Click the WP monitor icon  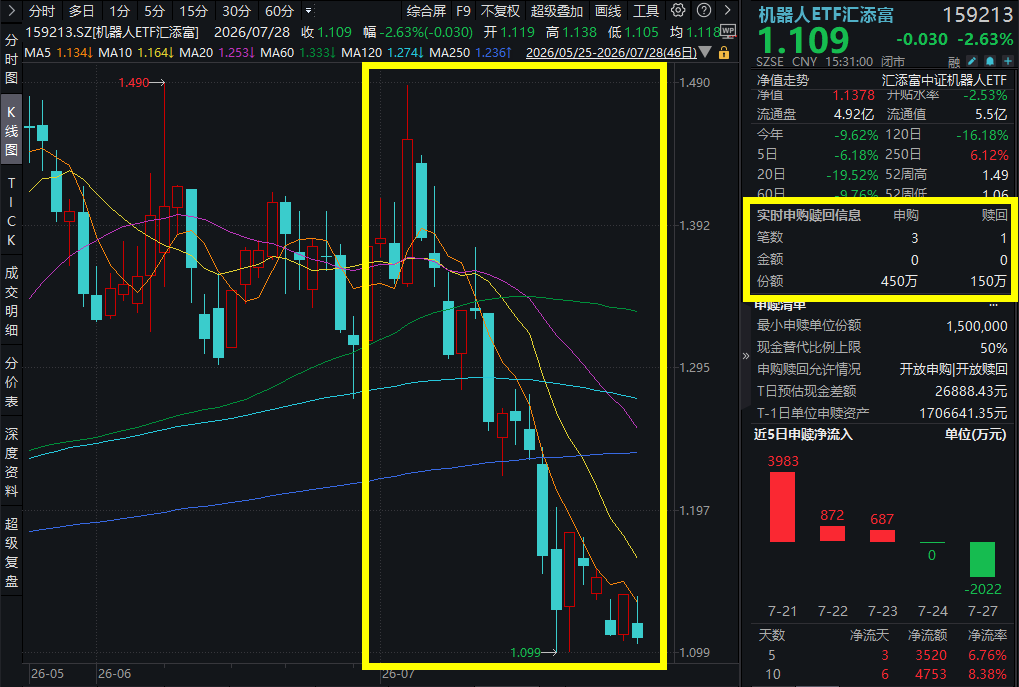tap(728, 31)
